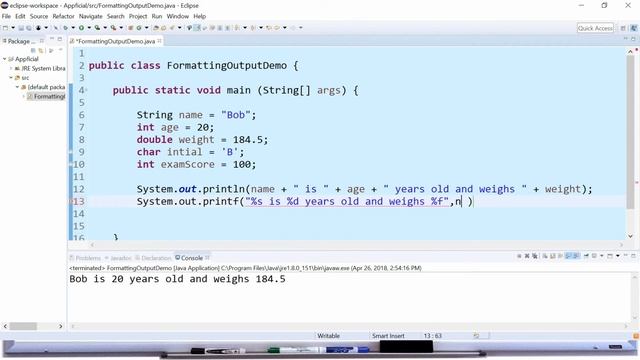
Task: Close the FormattingOutputDemo.java editor tab
Action: coord(160,41)
